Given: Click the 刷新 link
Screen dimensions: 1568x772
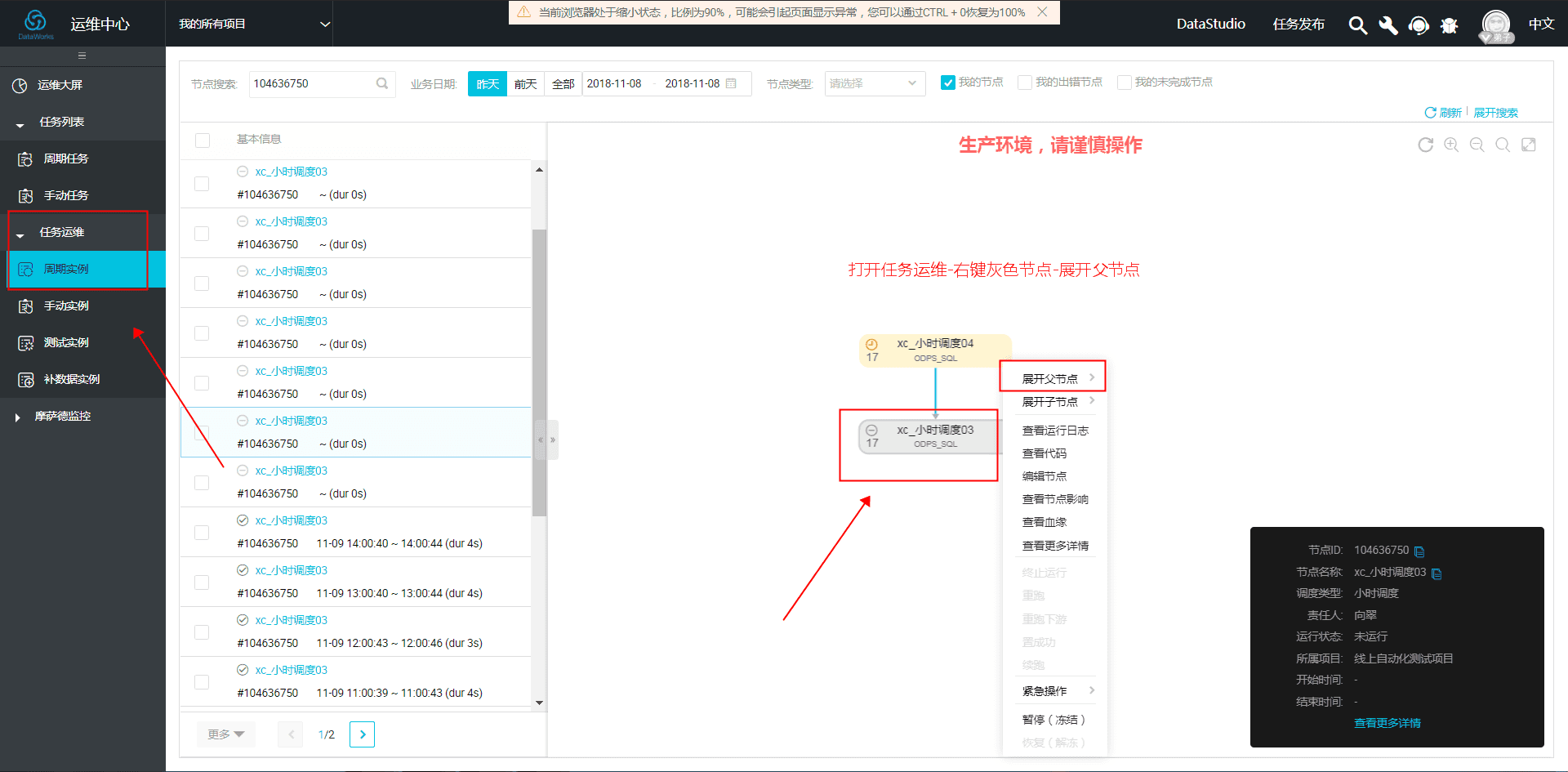Looking at the screenshot, I should tap(1443, 113).
